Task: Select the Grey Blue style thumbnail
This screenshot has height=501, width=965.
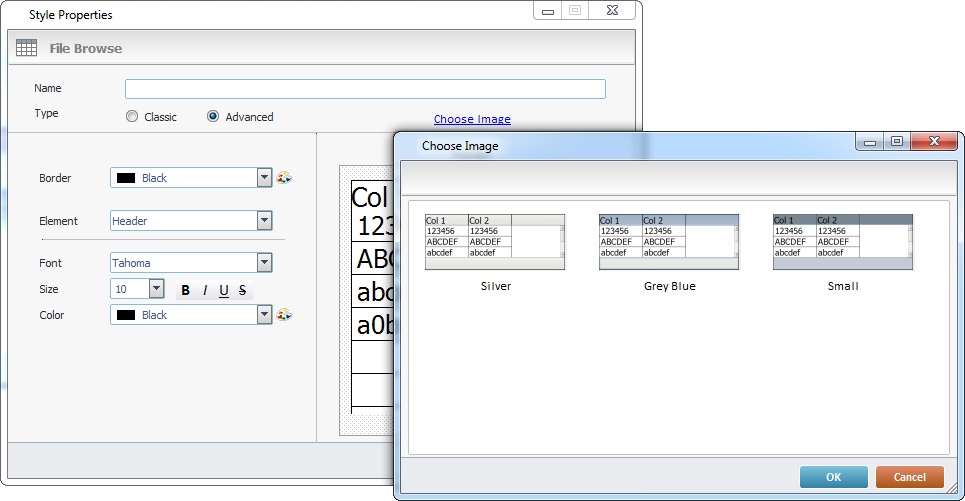Action: click(669, 242)
